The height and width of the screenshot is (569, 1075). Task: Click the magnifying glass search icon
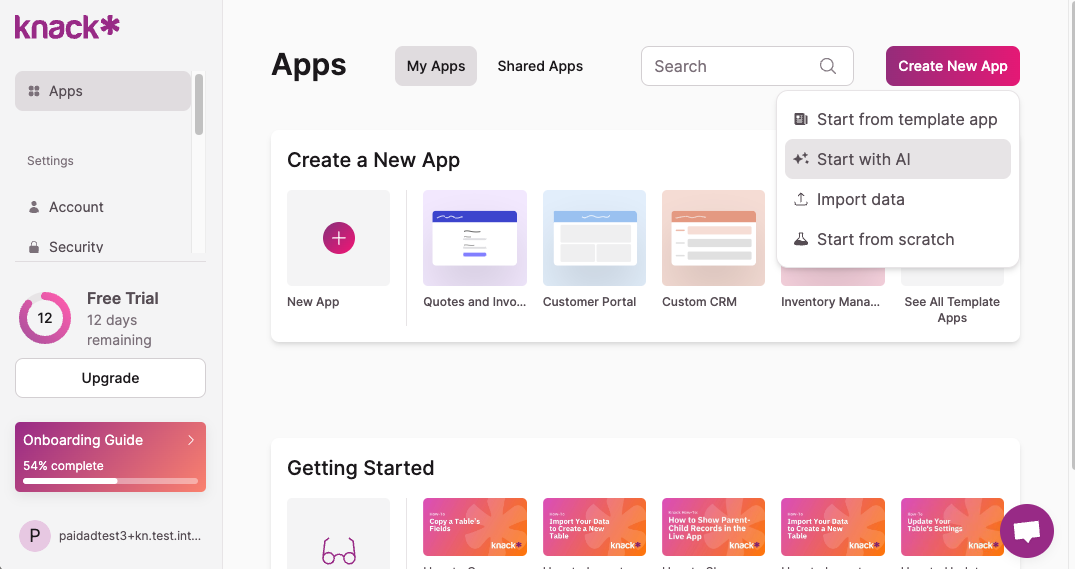(x=827, y=66)
